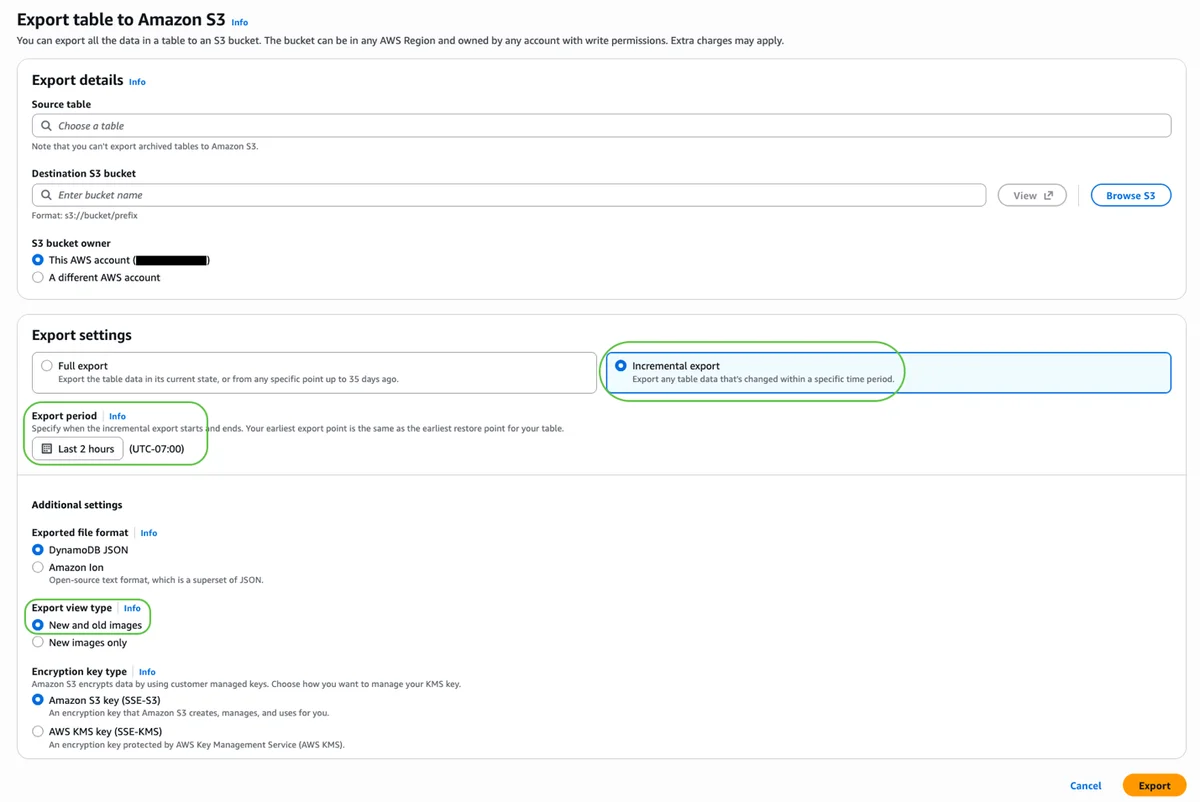Click the Enter bucket name input field
Image resolution: width=1200 pixels, height=802 pixels.
(x=509, y=195)
